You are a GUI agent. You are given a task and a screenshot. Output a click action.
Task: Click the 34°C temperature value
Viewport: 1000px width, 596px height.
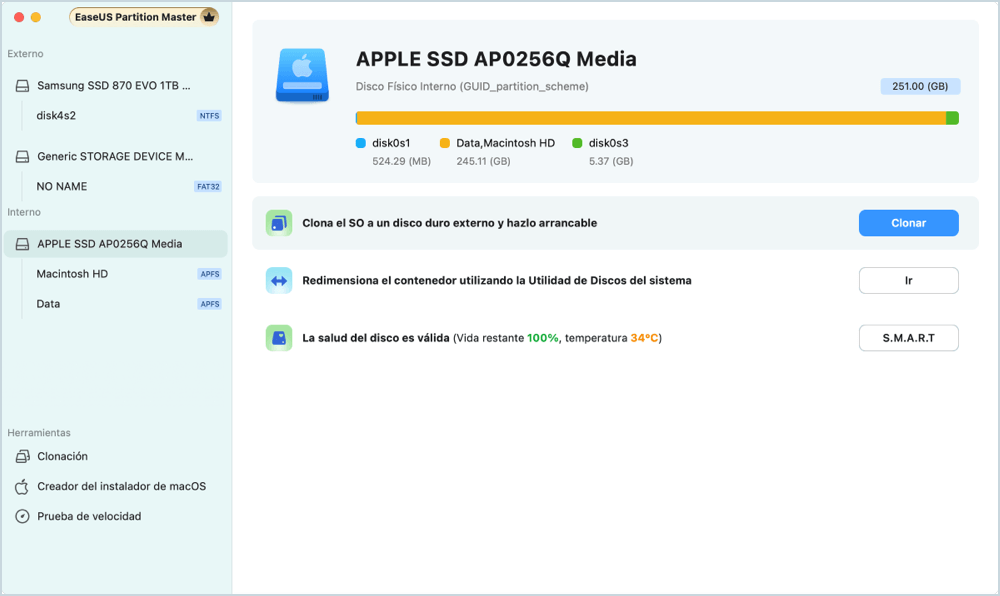(x=644, y=338)
